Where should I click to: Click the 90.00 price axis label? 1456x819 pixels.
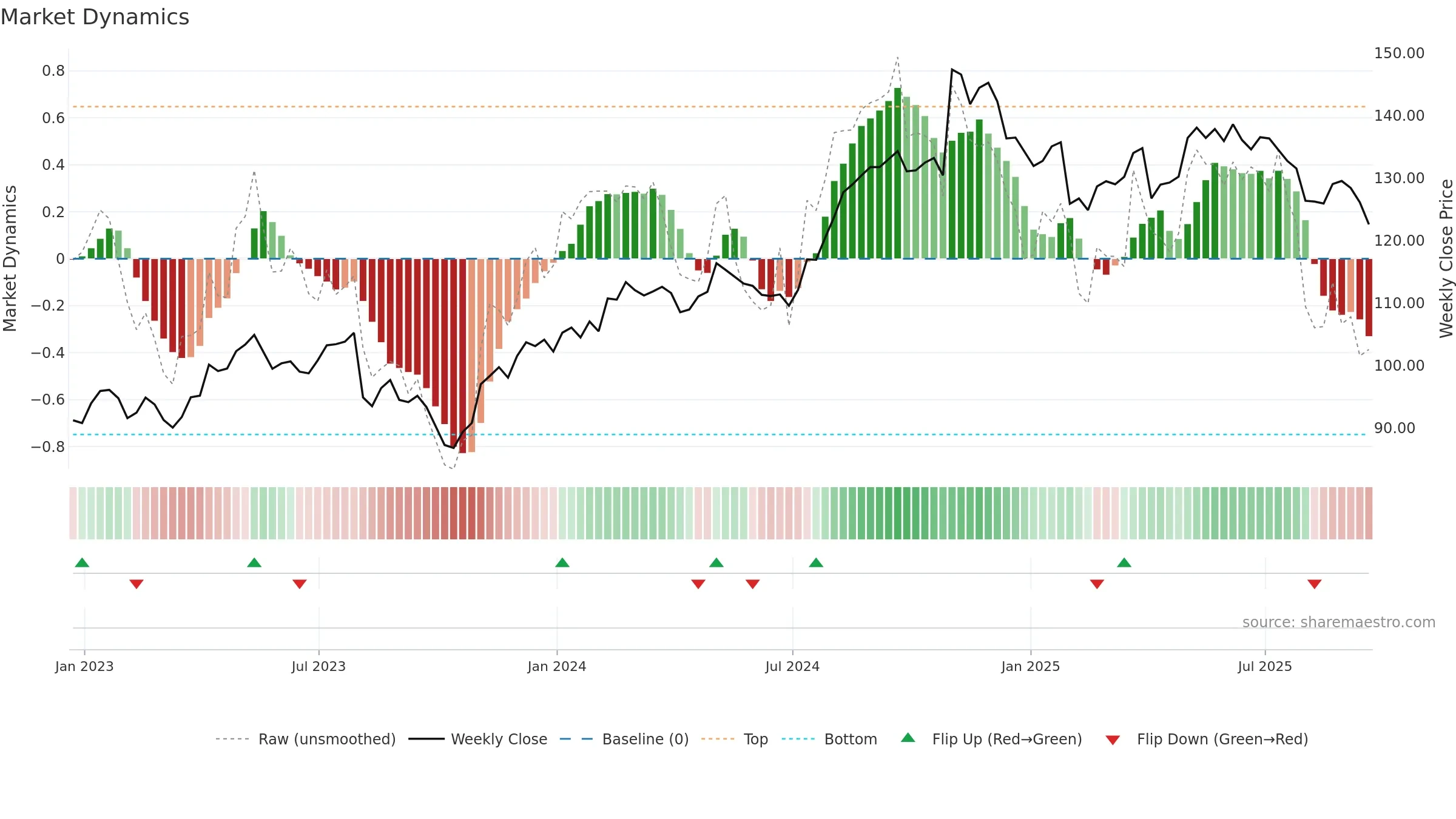1395,428
